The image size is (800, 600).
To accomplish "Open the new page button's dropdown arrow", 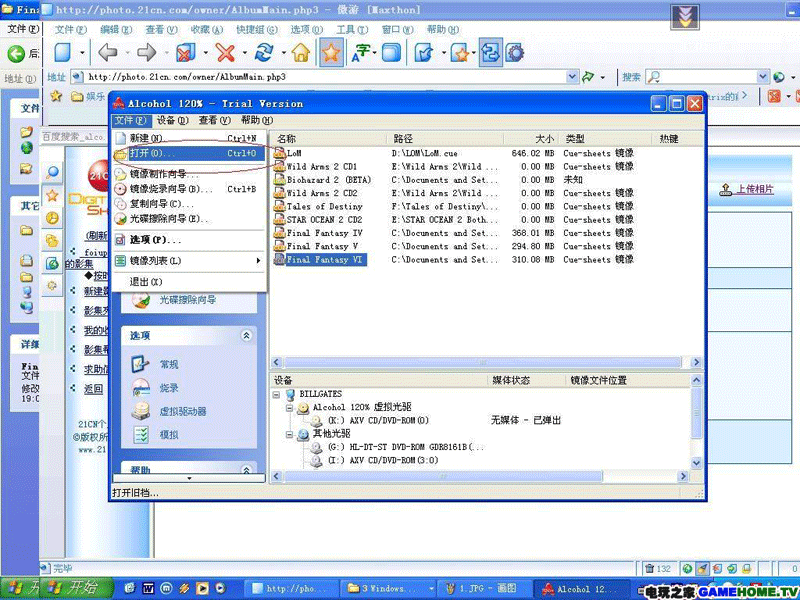I will coord(82,53).
